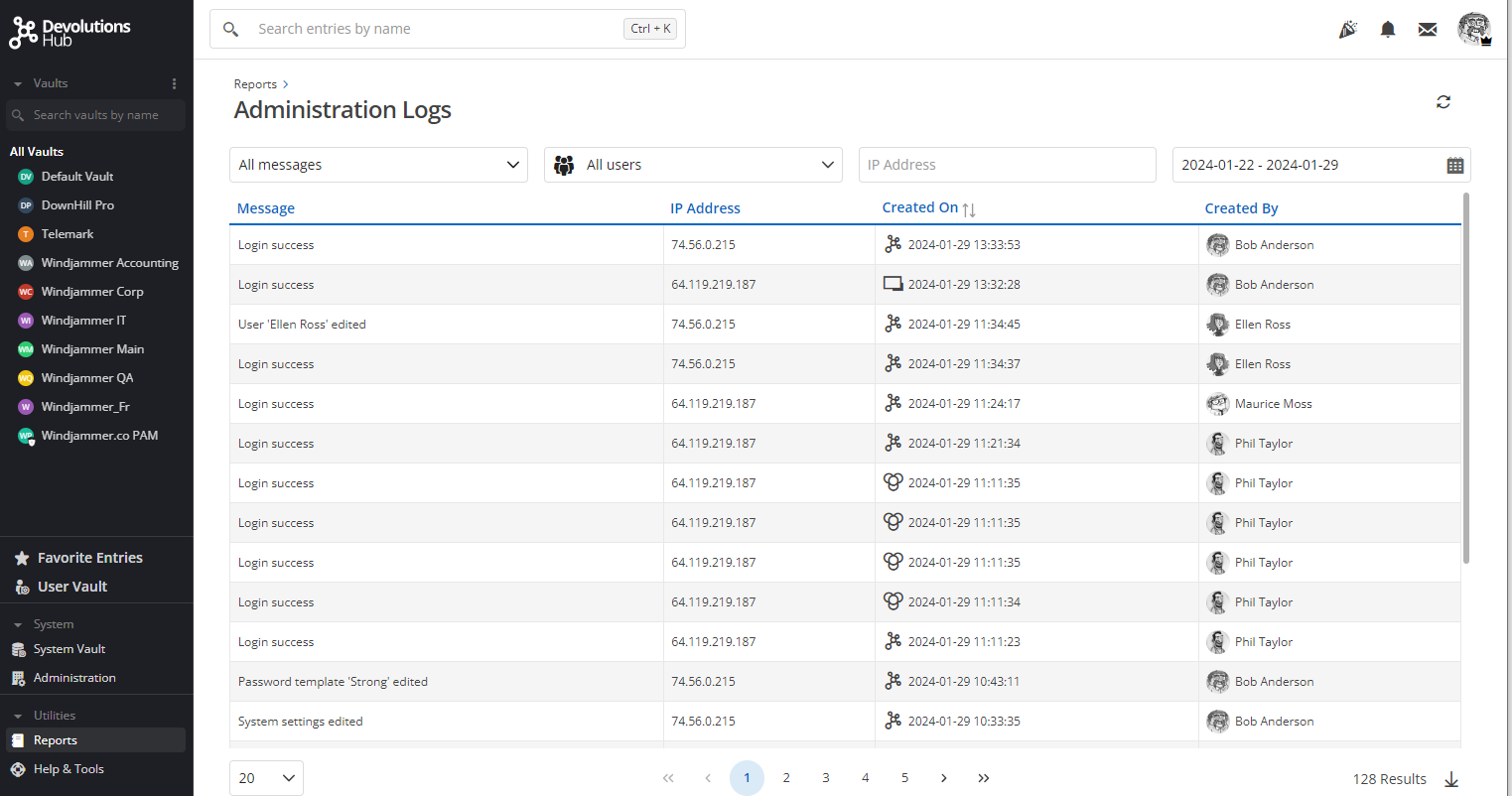Open the Windjammer QA vault
The width and height of the screenshot is (1512, 796).
[x=87, y=378]
